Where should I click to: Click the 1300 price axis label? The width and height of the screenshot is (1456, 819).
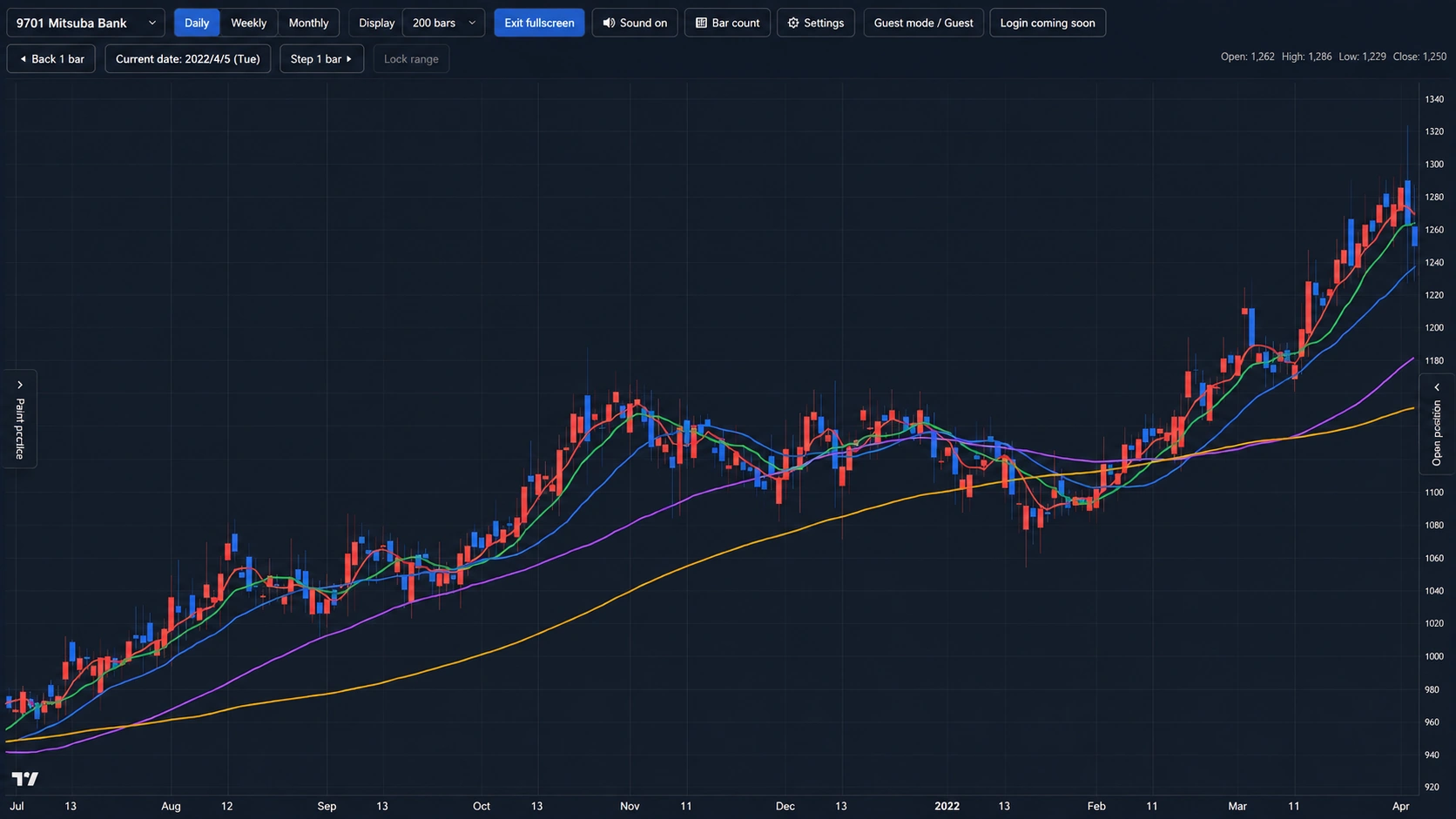(1433, 164)
